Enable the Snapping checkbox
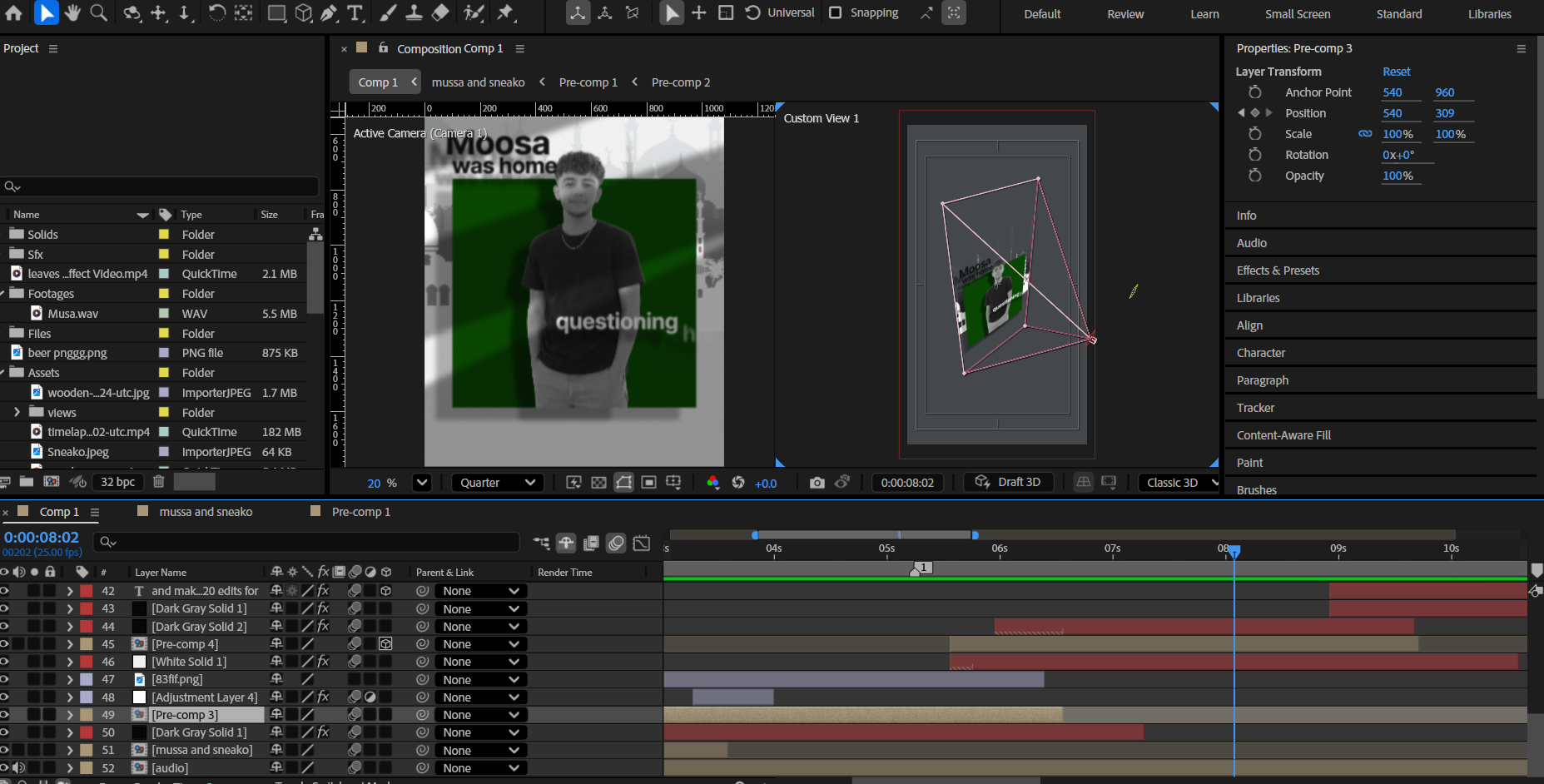 click(x=836, y=12)
